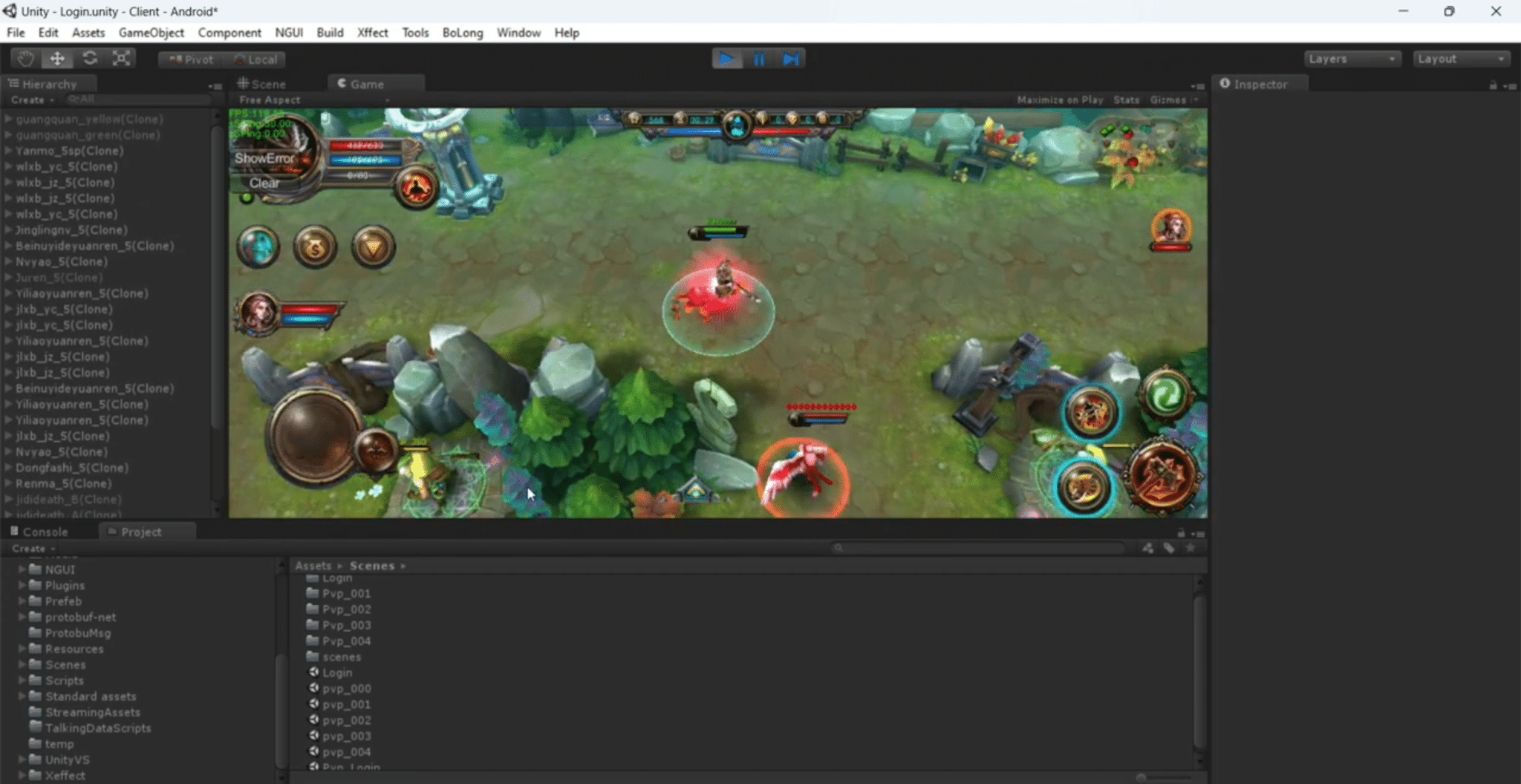Switch to the Scene tab
This screenshot has width=1521, height=784.
261,84
